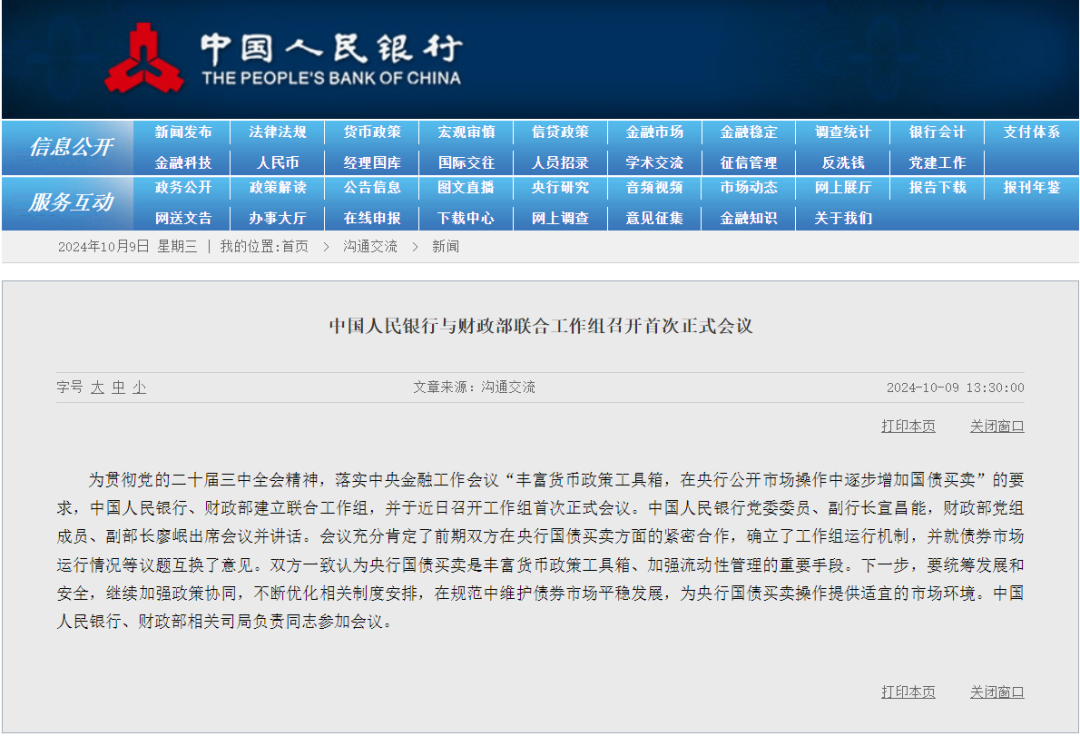Screen dimensions: 1080x736
Task: Open the 报告下载 page
Action: (937, 187)
